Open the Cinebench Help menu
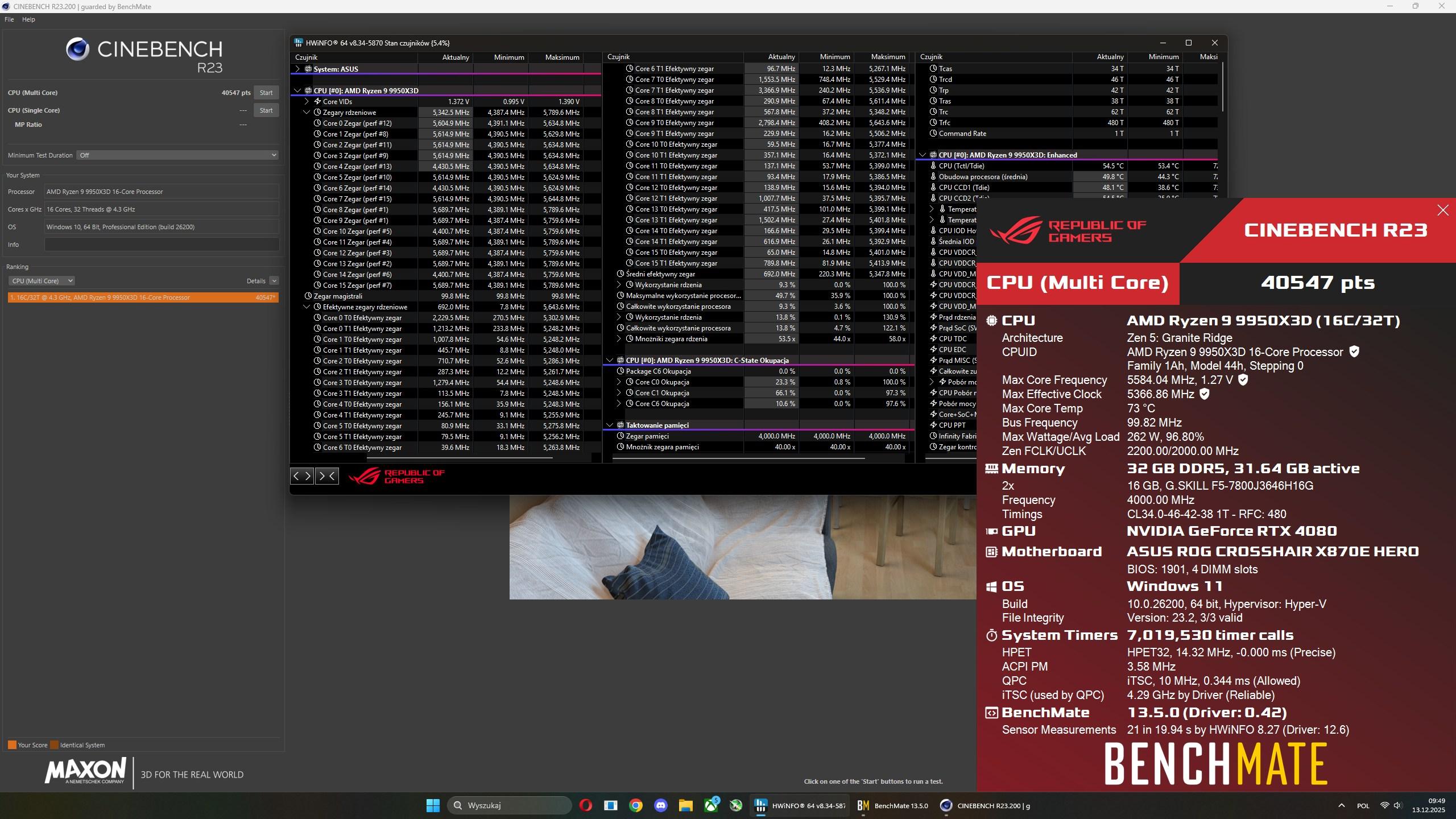Viewport: 1456px width, 819px height. tap(28, 19)
